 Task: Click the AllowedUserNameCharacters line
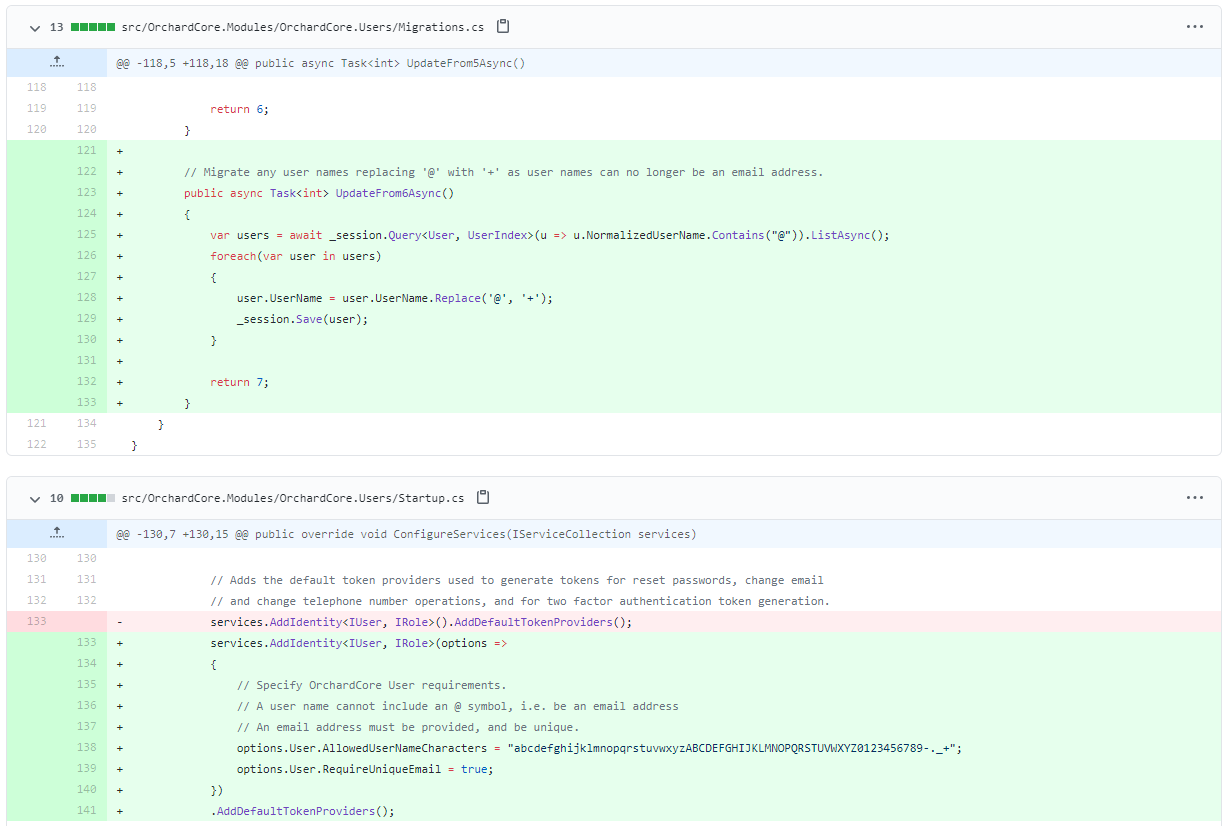pos(599,748)
